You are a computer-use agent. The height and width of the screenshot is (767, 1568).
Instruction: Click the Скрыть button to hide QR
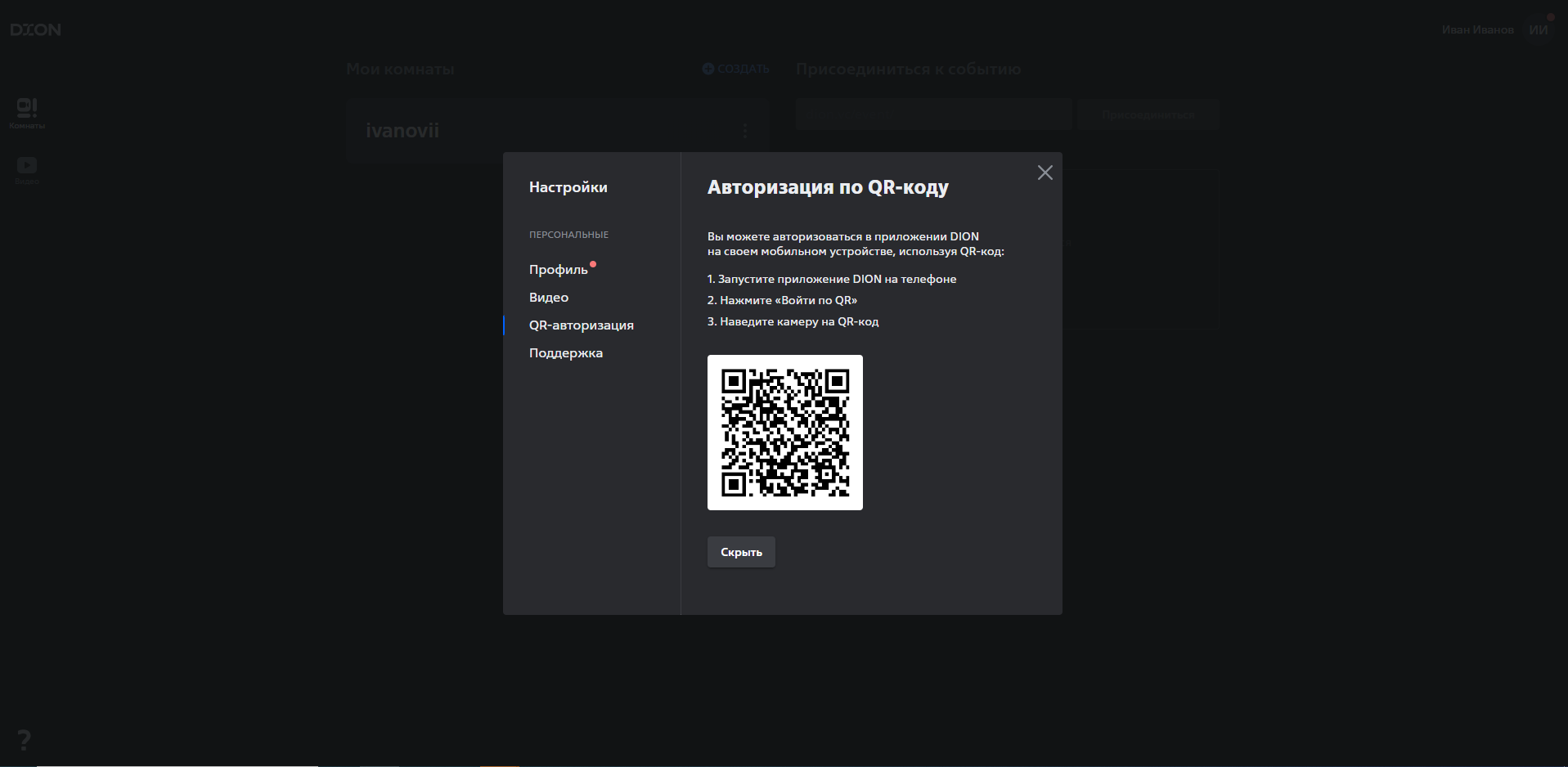click(x=741, y=552)
